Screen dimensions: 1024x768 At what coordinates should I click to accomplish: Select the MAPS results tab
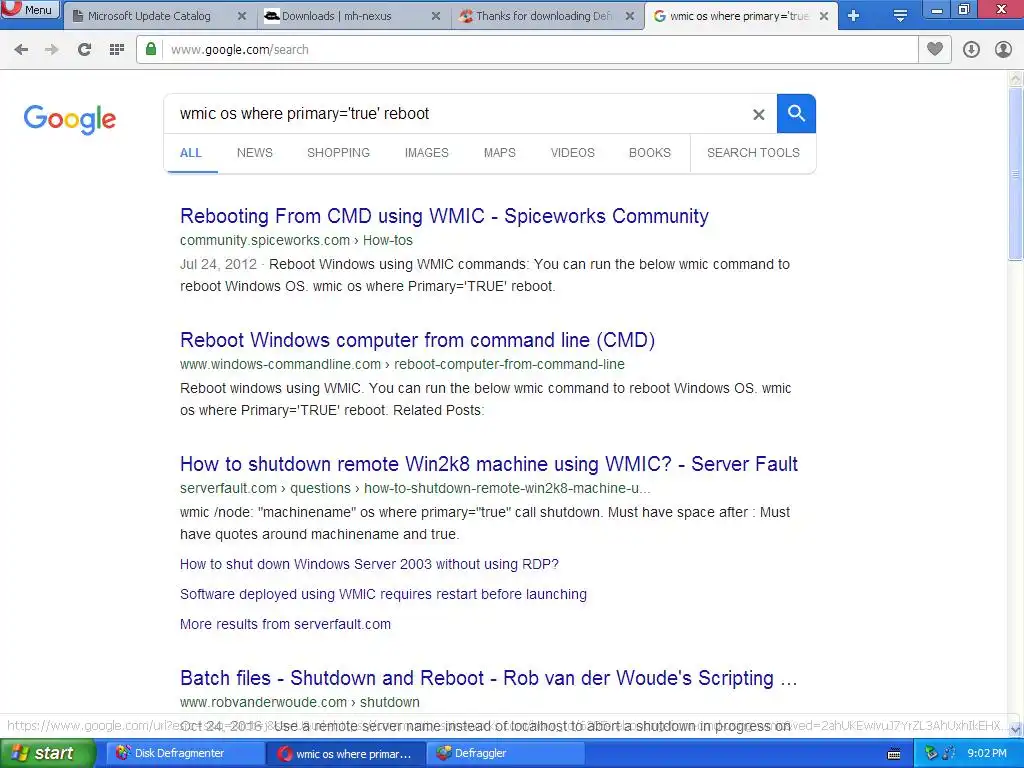(x=500, y=153)
